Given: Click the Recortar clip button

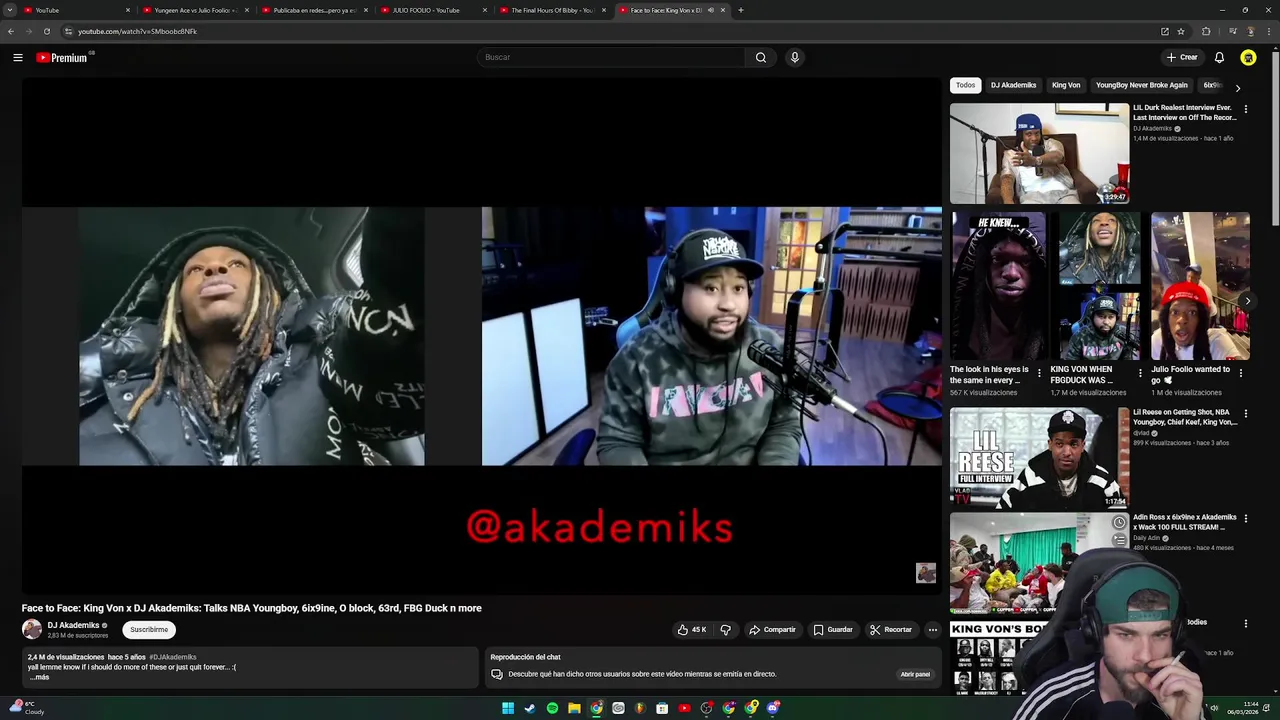Looking at the screenshot, I should point(891,630).
